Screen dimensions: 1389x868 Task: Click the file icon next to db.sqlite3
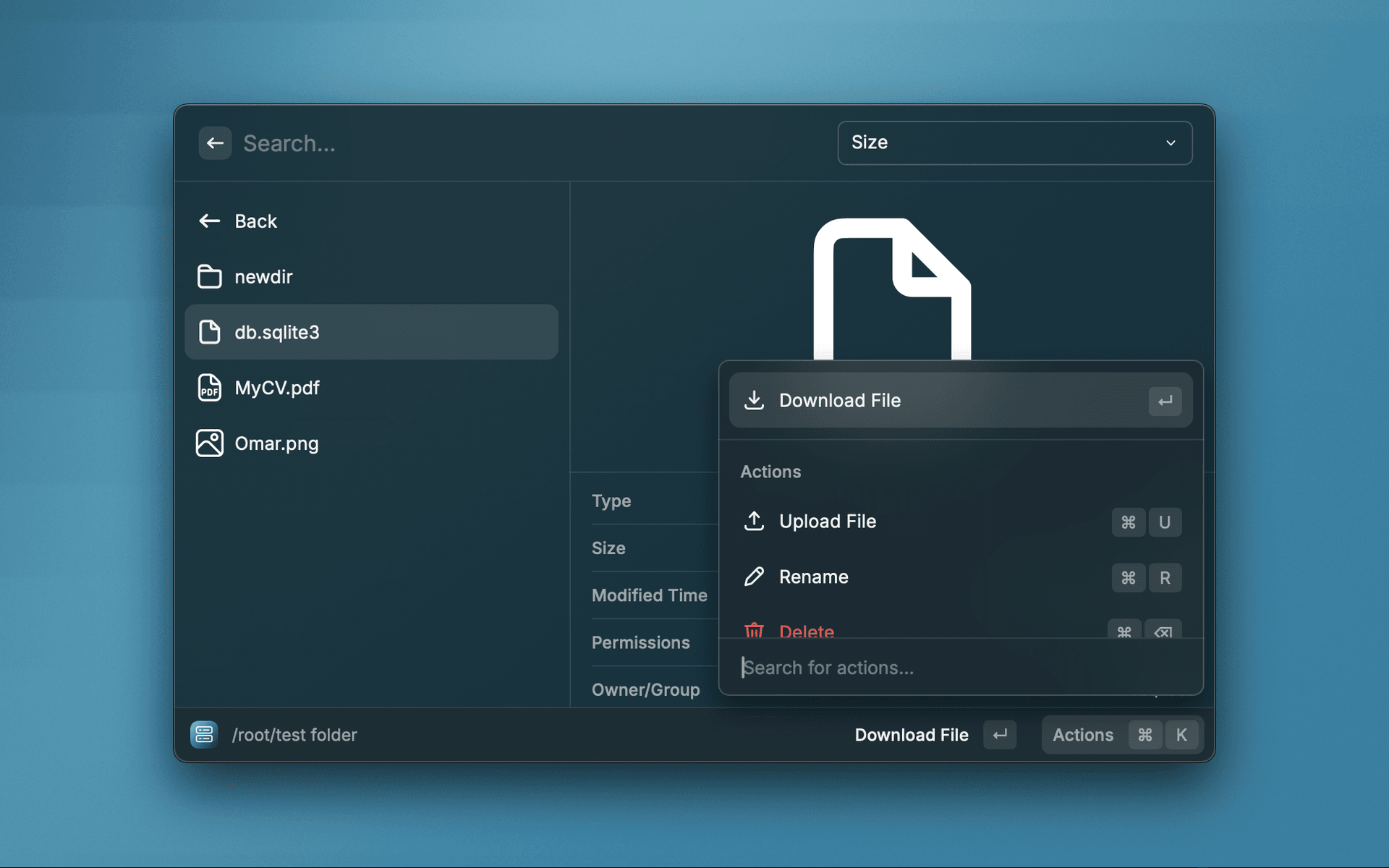point(211,332)
